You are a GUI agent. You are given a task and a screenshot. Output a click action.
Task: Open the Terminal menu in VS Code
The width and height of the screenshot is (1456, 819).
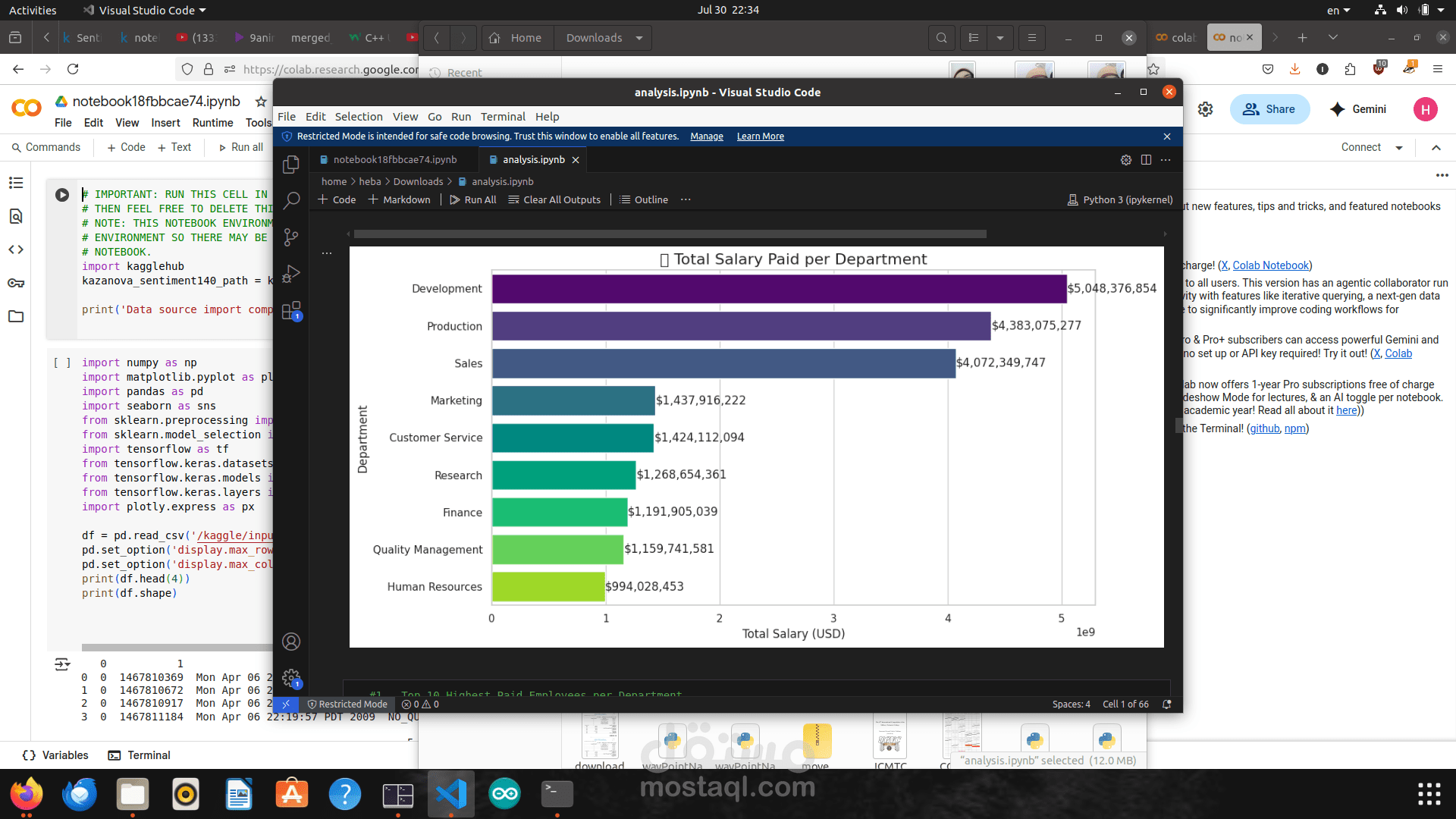point(502,117)
